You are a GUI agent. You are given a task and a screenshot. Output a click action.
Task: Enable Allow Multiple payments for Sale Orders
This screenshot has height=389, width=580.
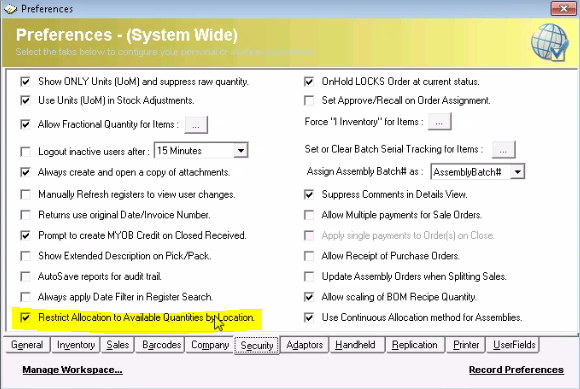coord(309,215)
